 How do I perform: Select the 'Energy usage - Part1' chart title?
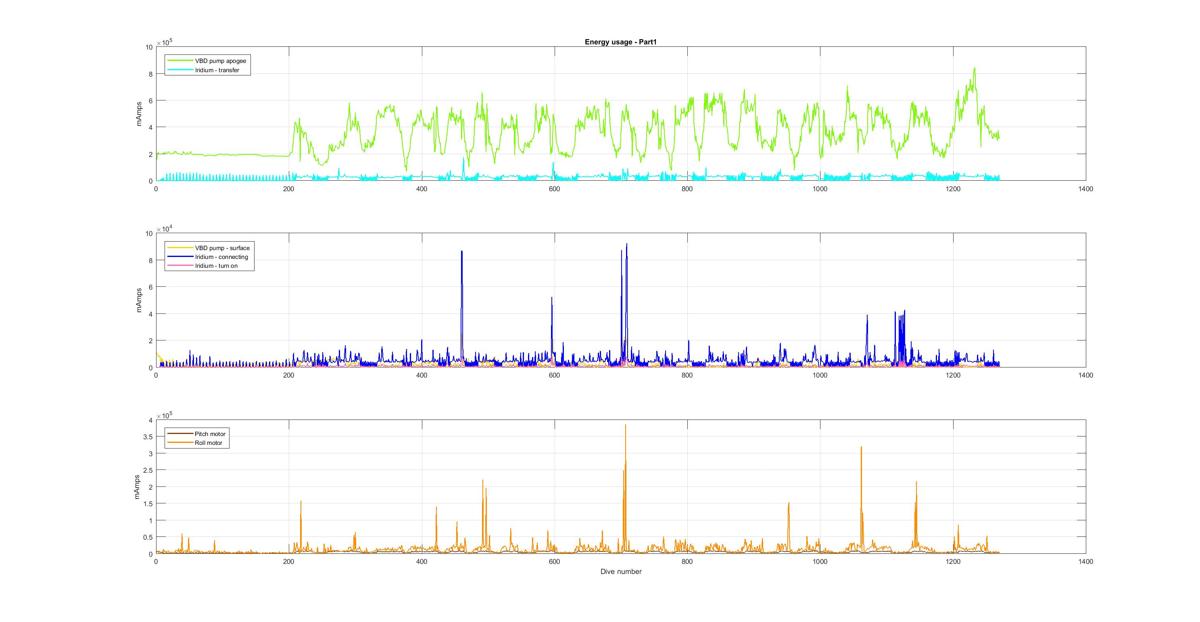pyautogui.click(x=620, y=42)
